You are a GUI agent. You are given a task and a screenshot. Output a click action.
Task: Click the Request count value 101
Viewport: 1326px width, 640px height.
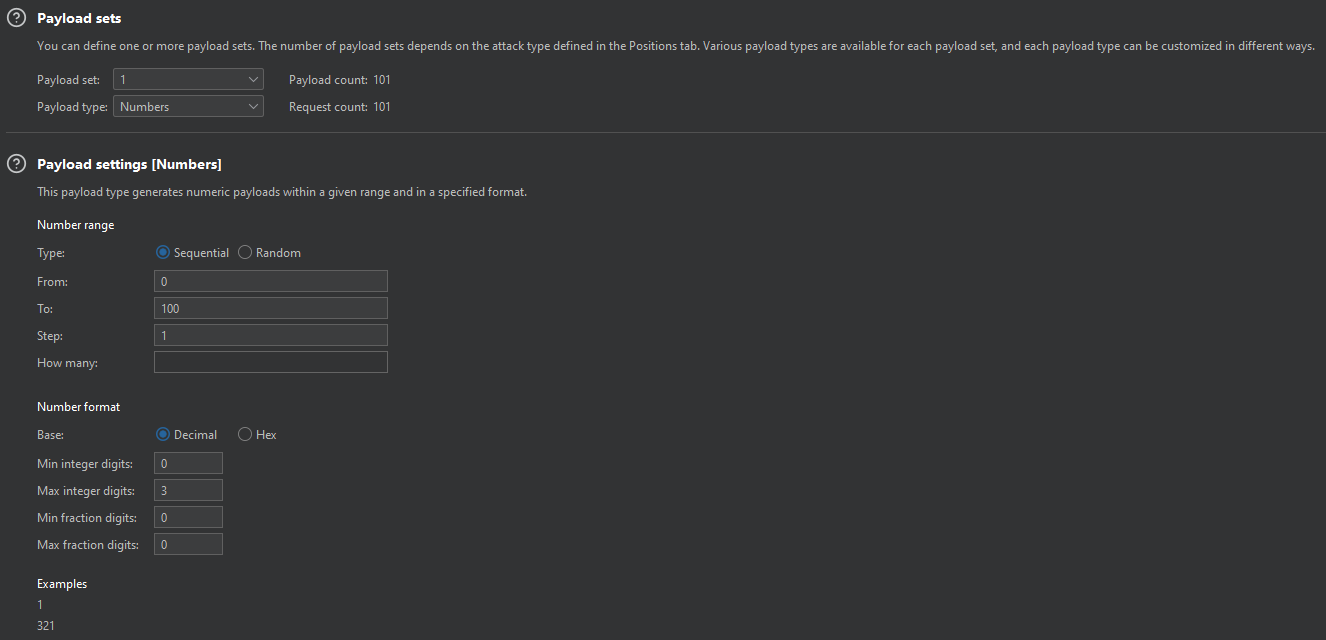381,107
